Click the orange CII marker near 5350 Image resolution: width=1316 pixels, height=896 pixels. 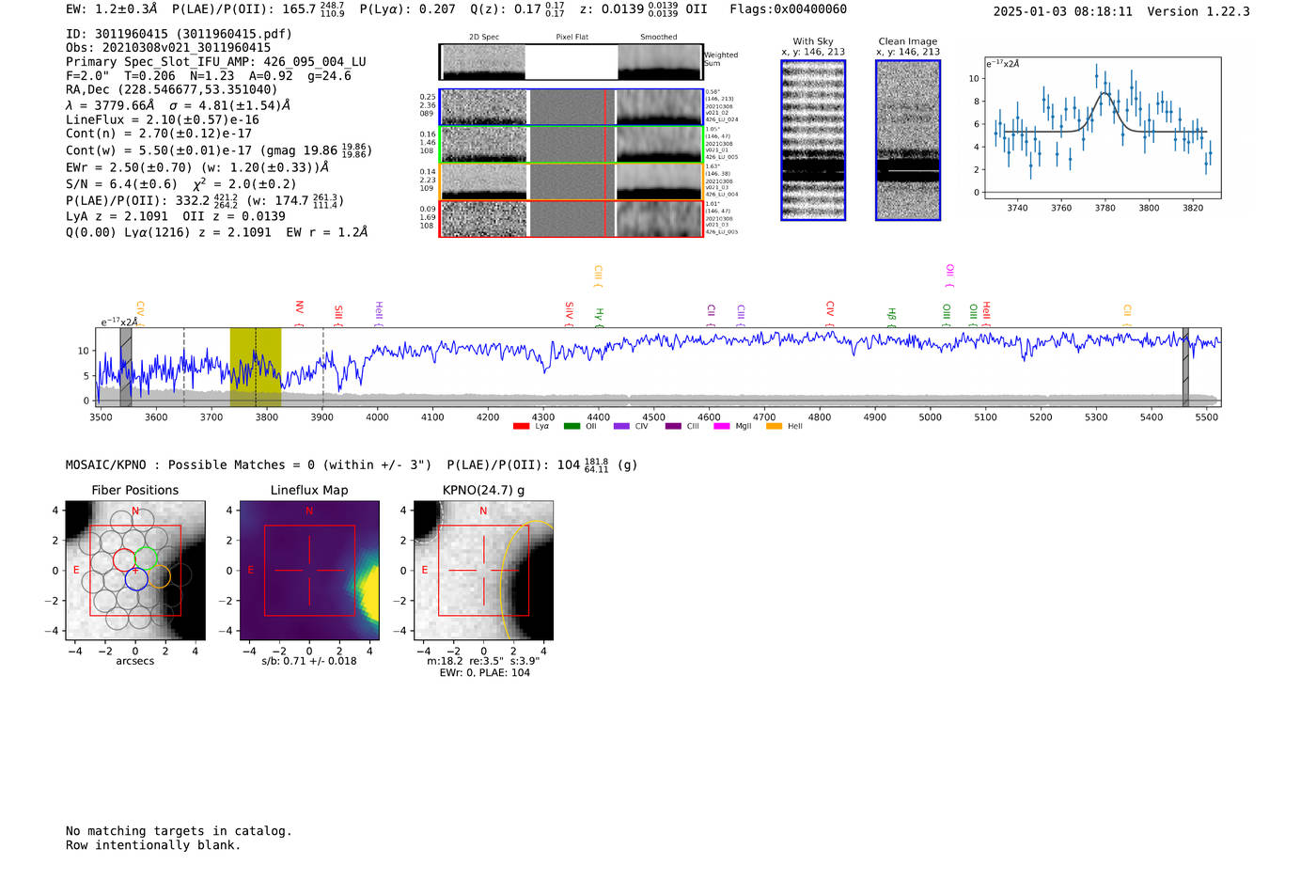click(1127, 315)
